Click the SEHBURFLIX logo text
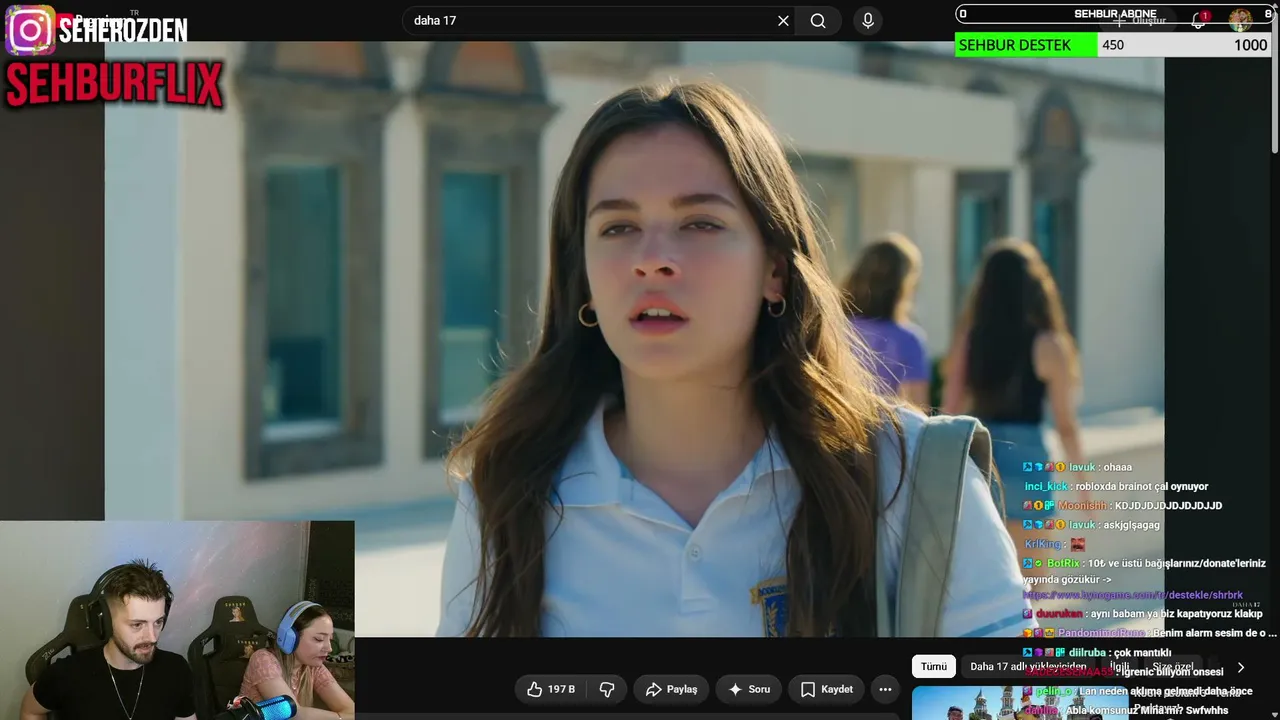1280x720 pixels. (114, 84)
